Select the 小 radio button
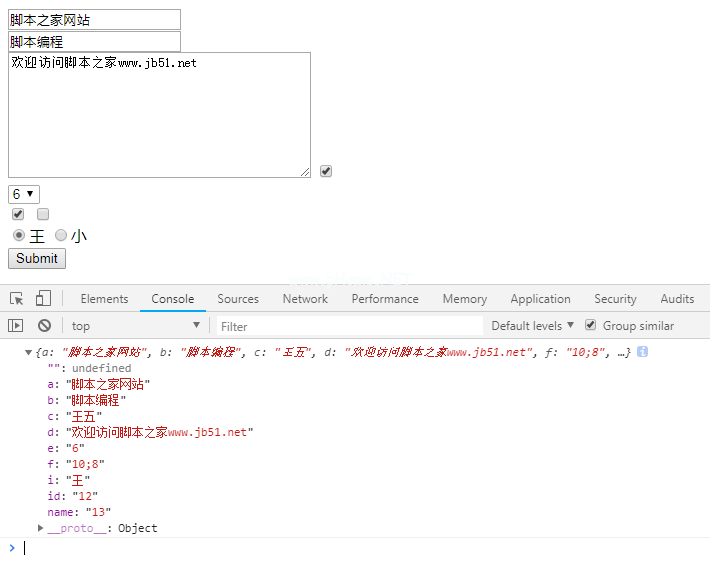Screen dimensions: 710x576 (x=61, y=235)
